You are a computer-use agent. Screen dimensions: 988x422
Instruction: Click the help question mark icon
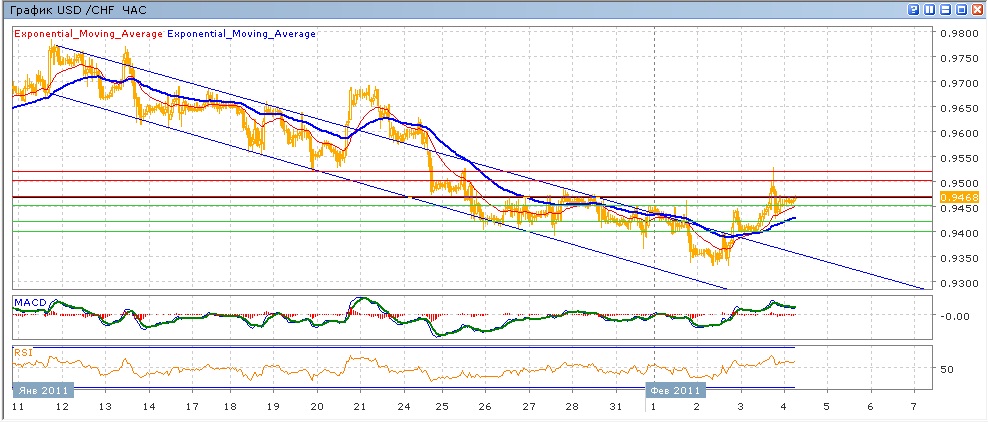click(x=914, y=9)
